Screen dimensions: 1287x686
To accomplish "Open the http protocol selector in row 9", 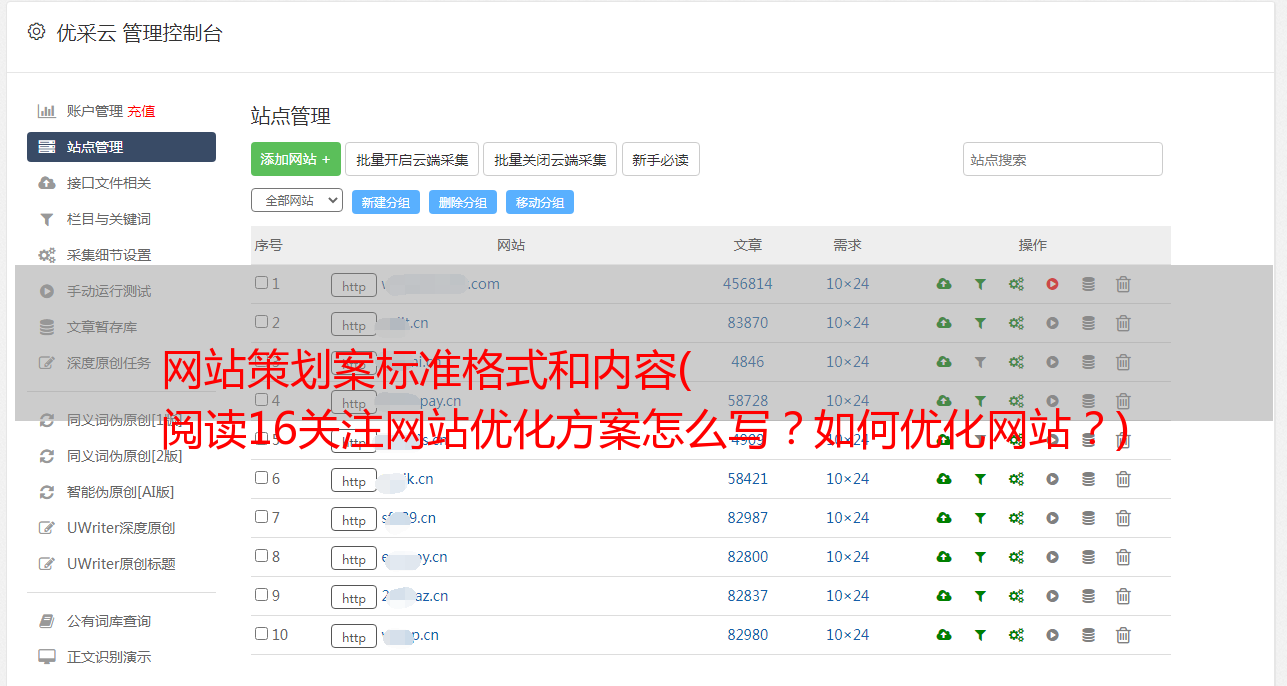I will click(x=354, y=598).
